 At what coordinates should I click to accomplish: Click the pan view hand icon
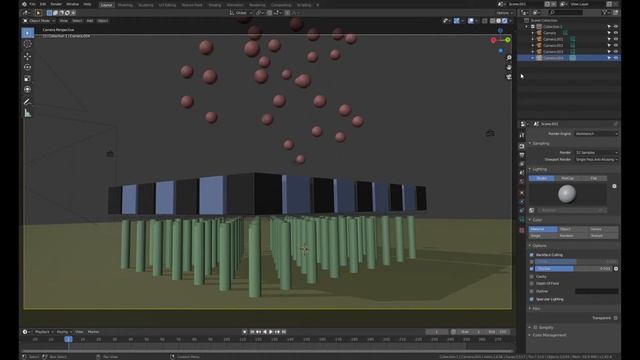(x=509, y=67)
